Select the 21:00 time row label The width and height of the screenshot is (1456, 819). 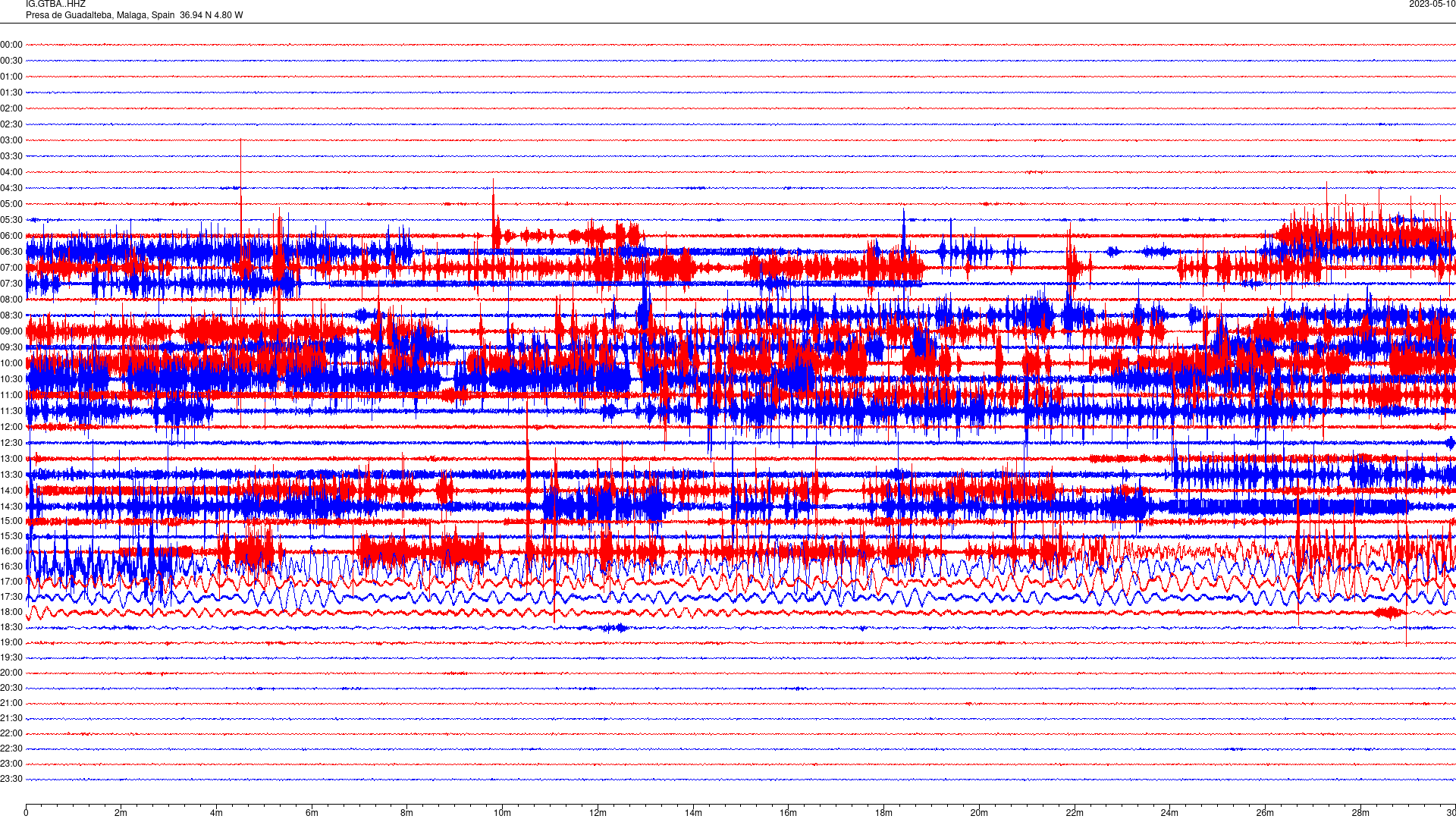[11, 703]
